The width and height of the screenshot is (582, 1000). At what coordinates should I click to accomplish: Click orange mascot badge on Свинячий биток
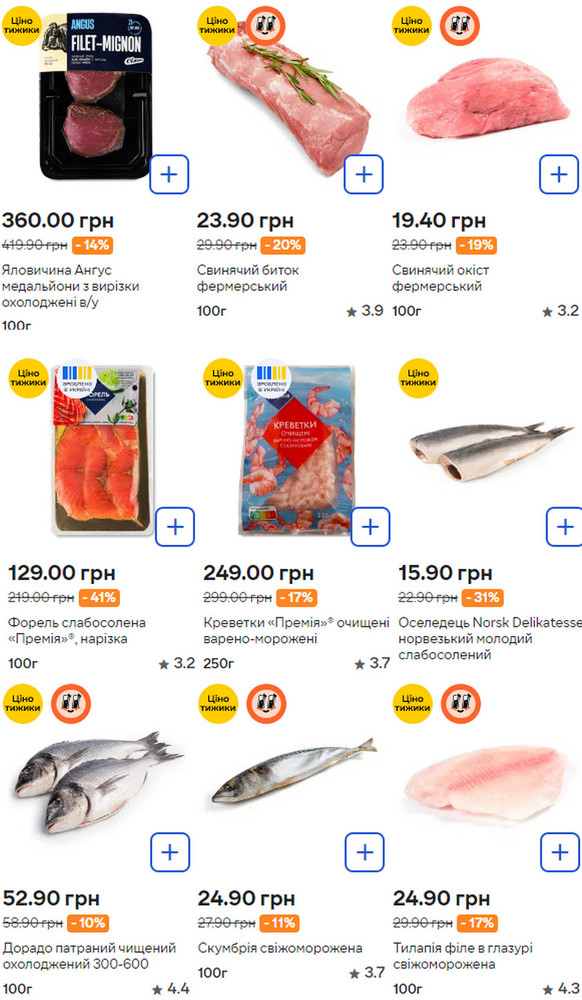click(265, 26)
